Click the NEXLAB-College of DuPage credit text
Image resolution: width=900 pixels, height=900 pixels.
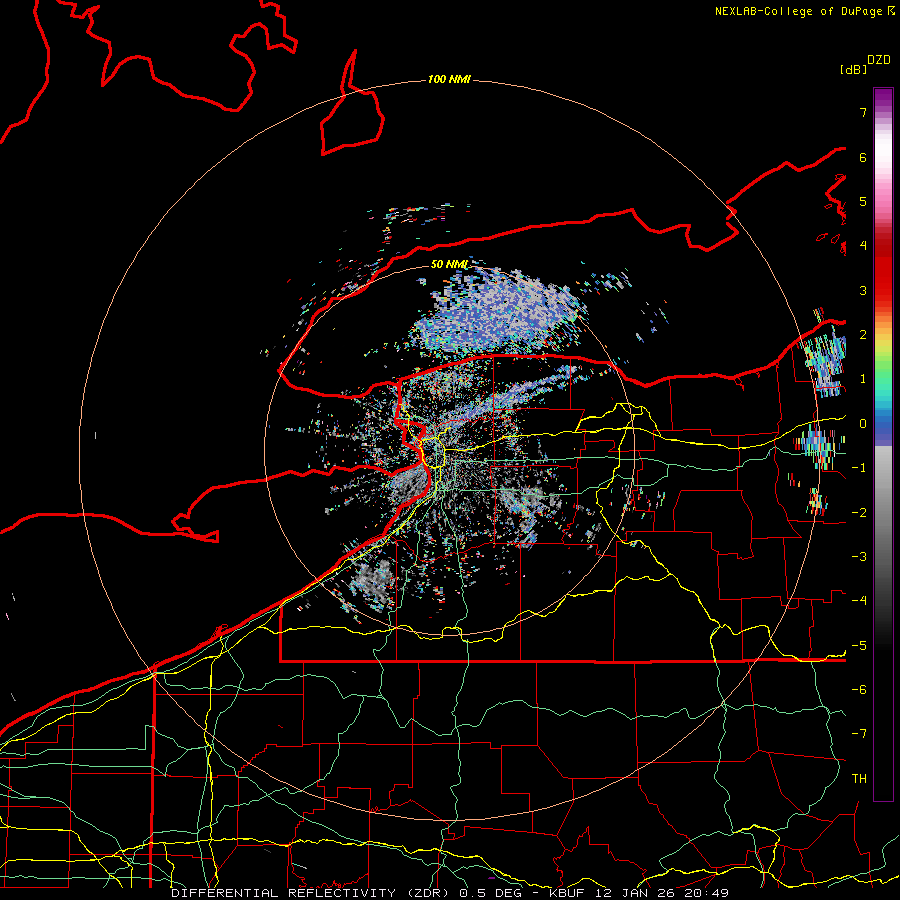tap(800, 11)
